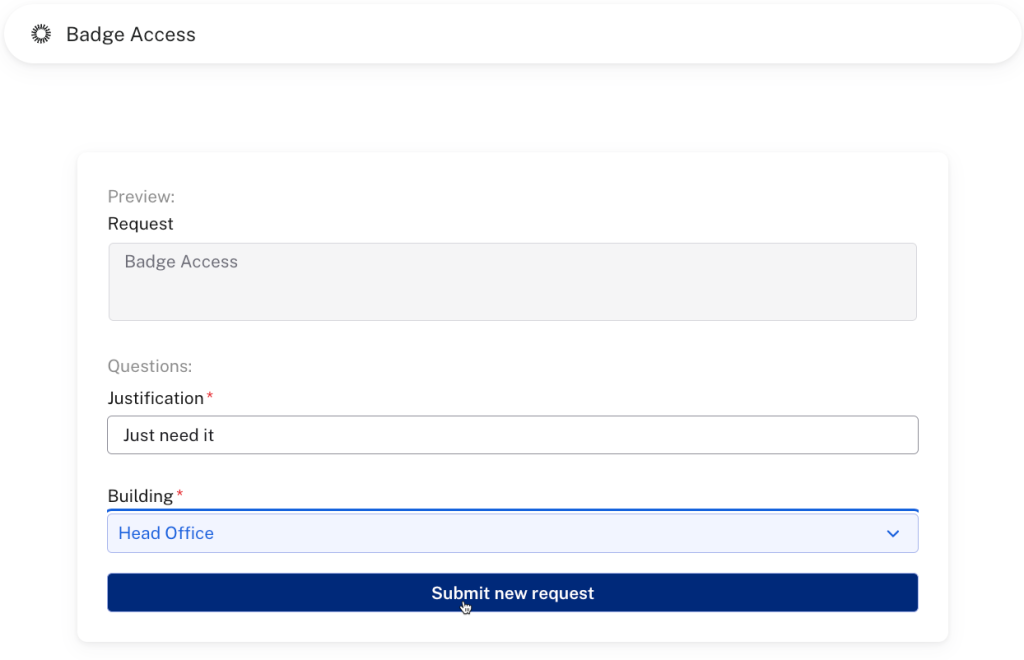Click the red asterisk beside Building
1024x660 pixels.
(x=180, y=495)
